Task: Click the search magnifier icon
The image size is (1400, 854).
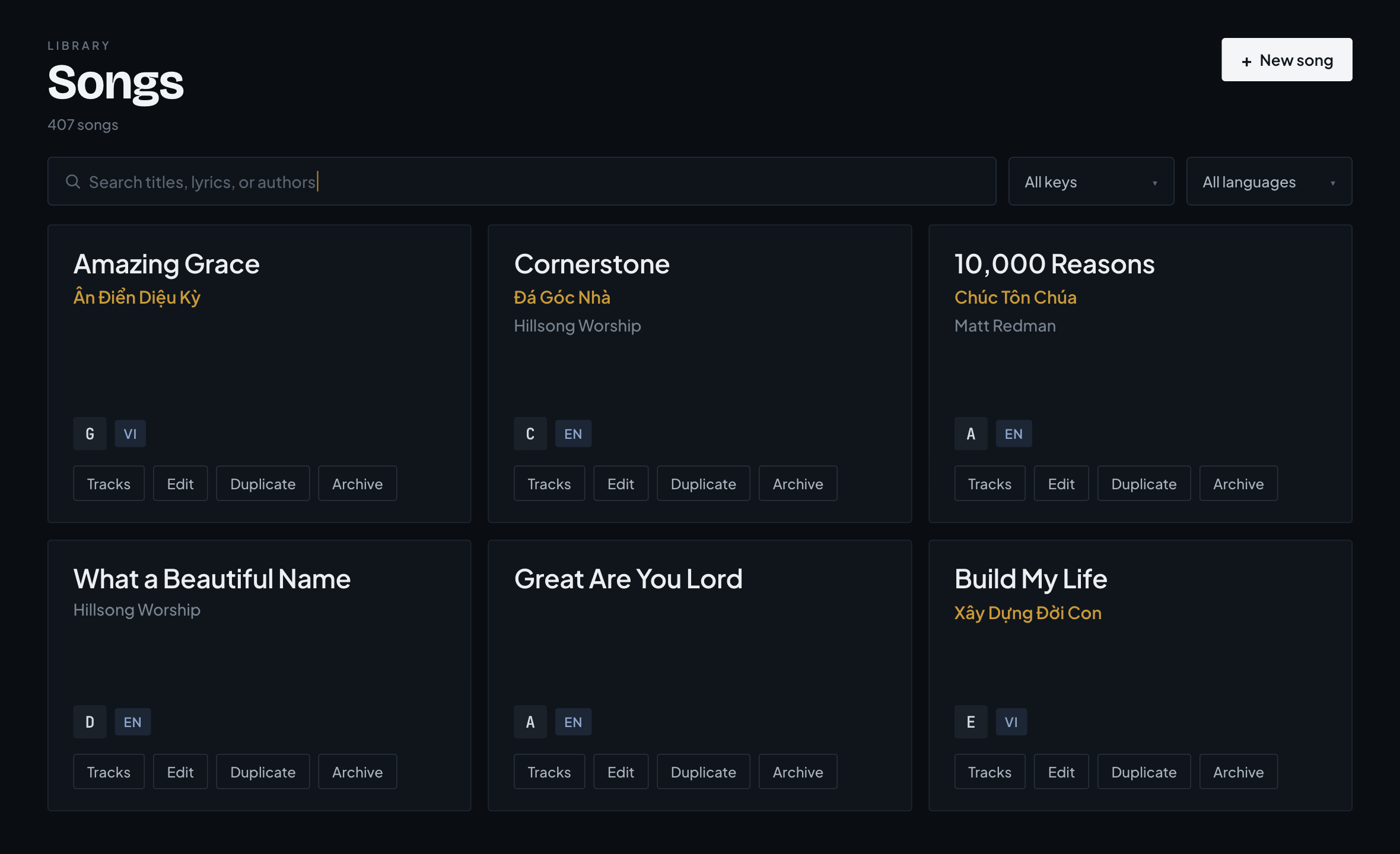Action: coord(73,181)
